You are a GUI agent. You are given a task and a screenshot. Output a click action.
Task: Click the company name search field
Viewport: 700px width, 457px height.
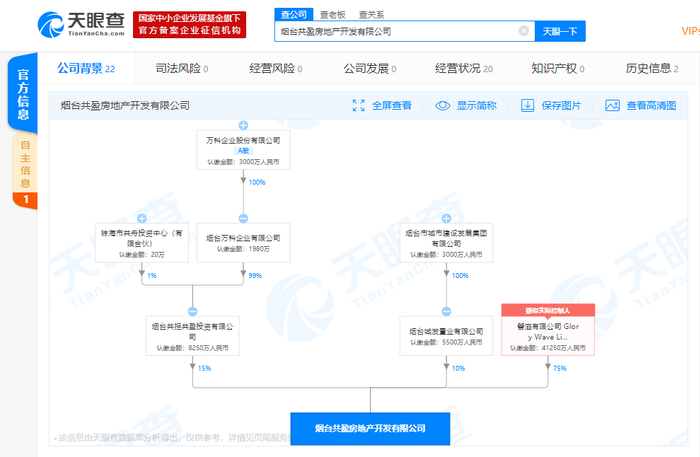404,31
